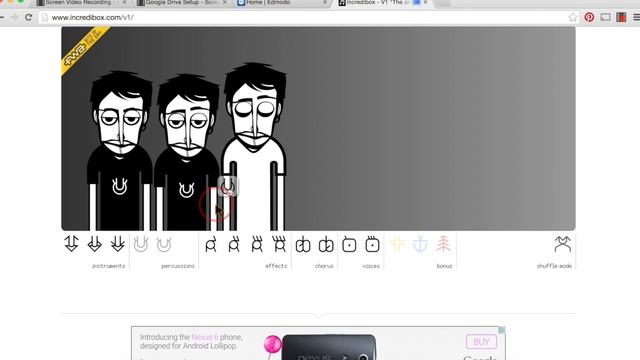Choose the first effects icon

[x=211, y=244]
